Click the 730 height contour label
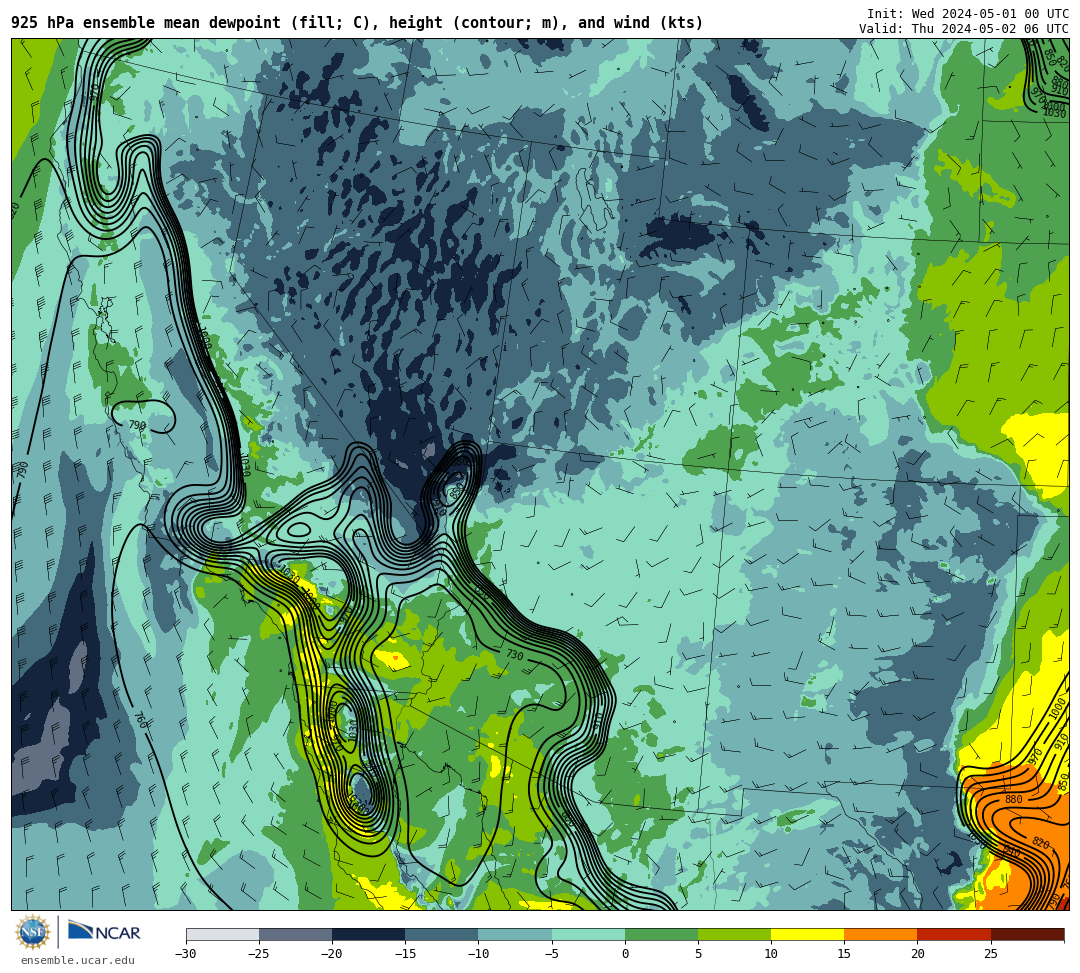The height and width of the screenshot is (973, 1080). (515, 654)
